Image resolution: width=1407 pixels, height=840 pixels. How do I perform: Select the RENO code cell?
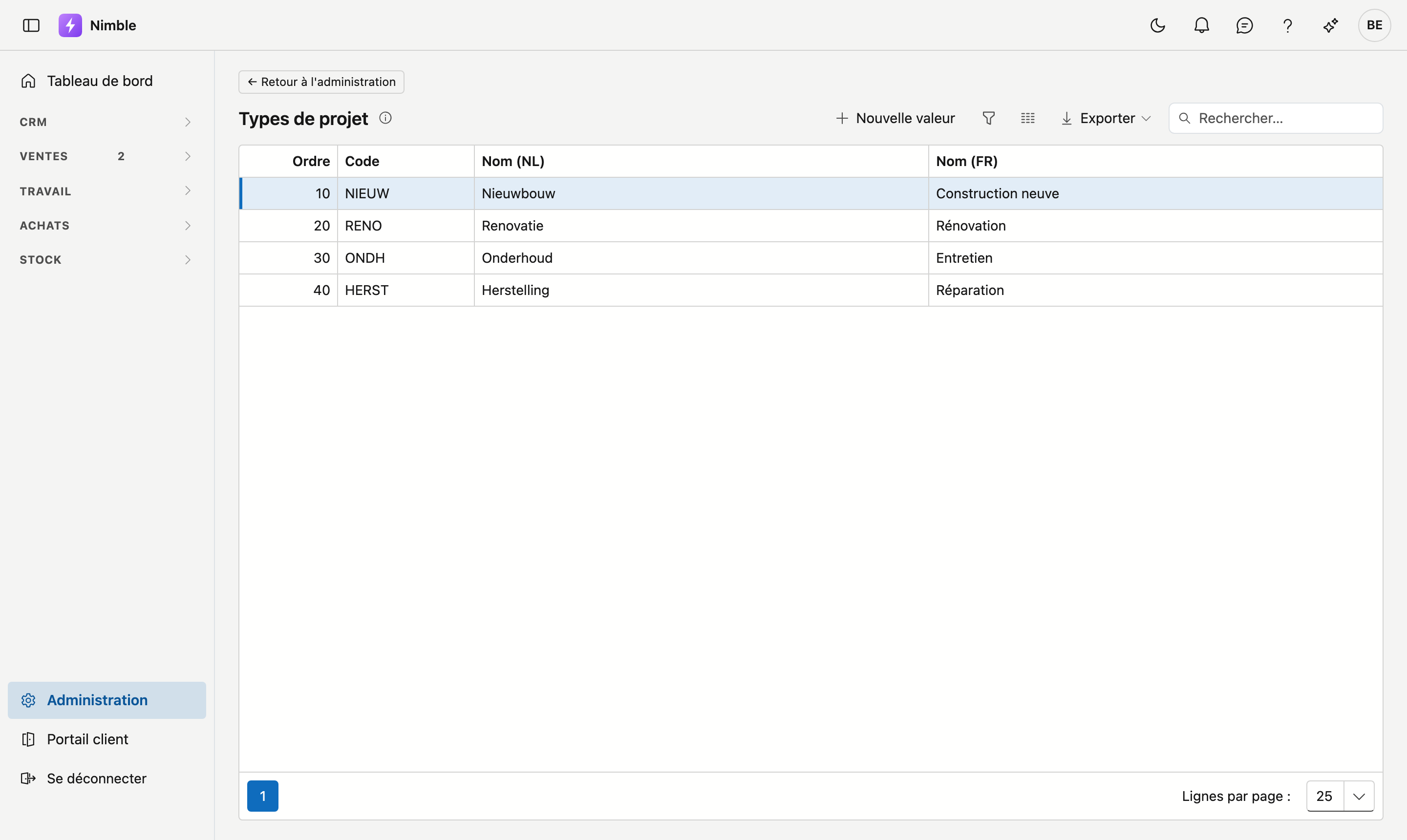tap(406, 226)
